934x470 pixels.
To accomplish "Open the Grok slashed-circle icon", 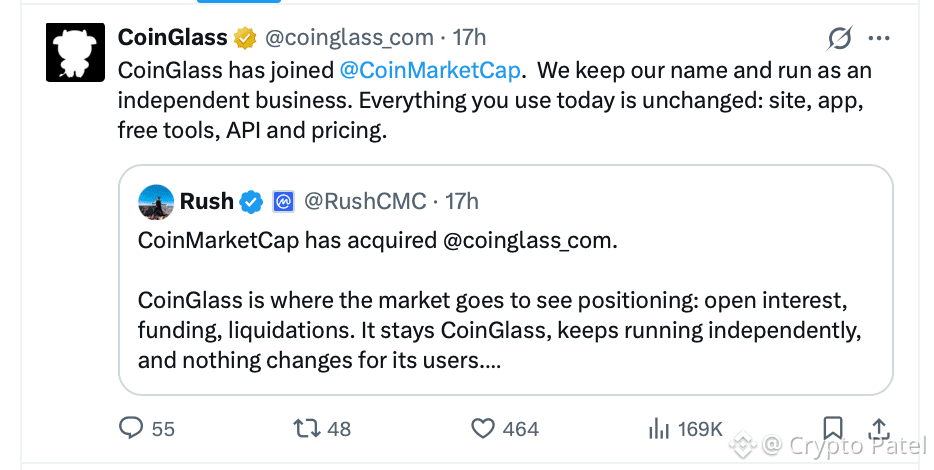I will click(840, 38).
